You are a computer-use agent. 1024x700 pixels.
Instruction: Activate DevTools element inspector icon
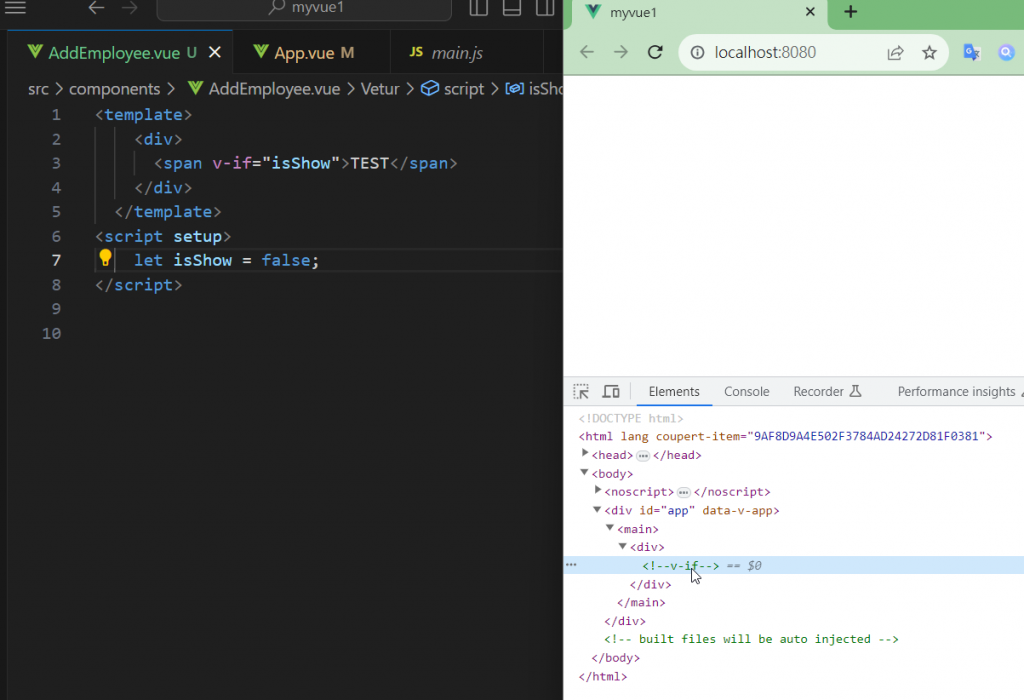coord(581,391)
